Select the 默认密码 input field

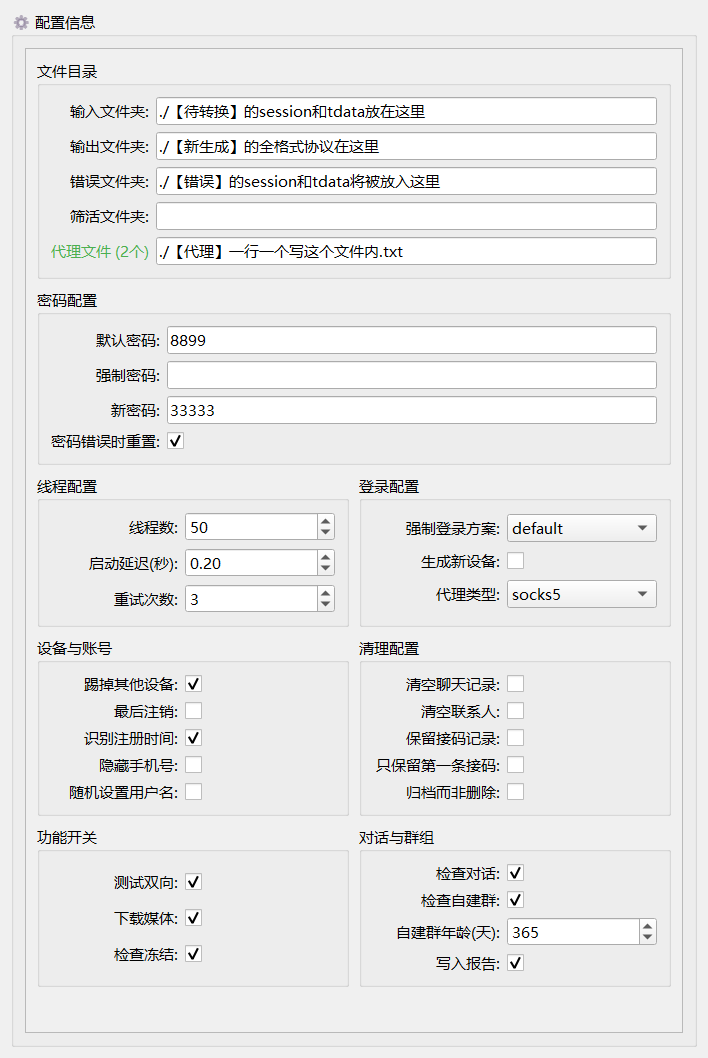pos(411,340)
